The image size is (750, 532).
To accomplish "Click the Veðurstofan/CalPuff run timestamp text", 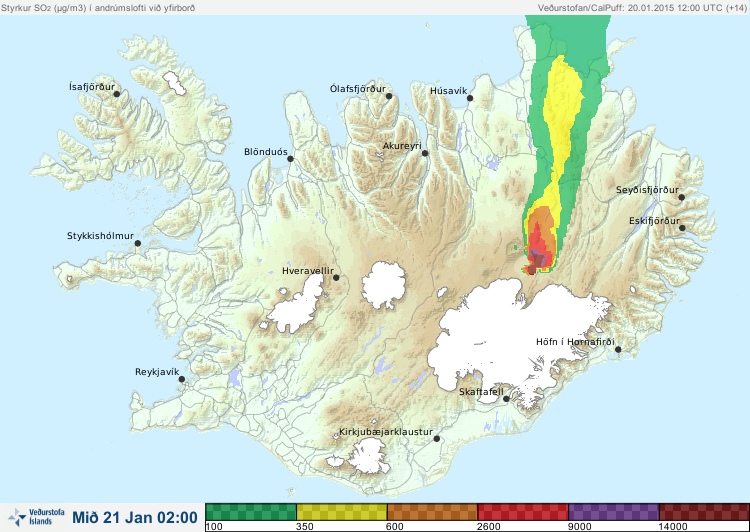I will coord(642,8).
